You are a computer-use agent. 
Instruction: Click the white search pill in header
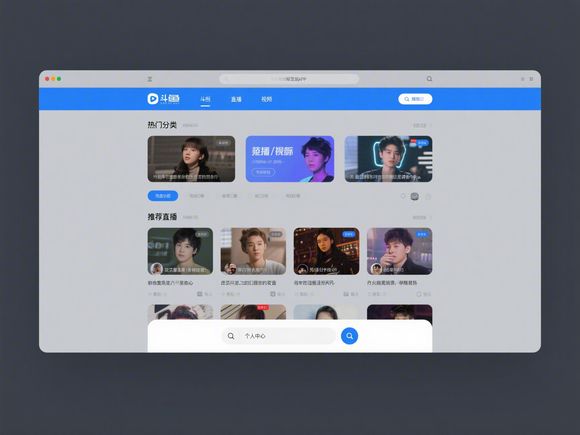[x=415, y=99]
